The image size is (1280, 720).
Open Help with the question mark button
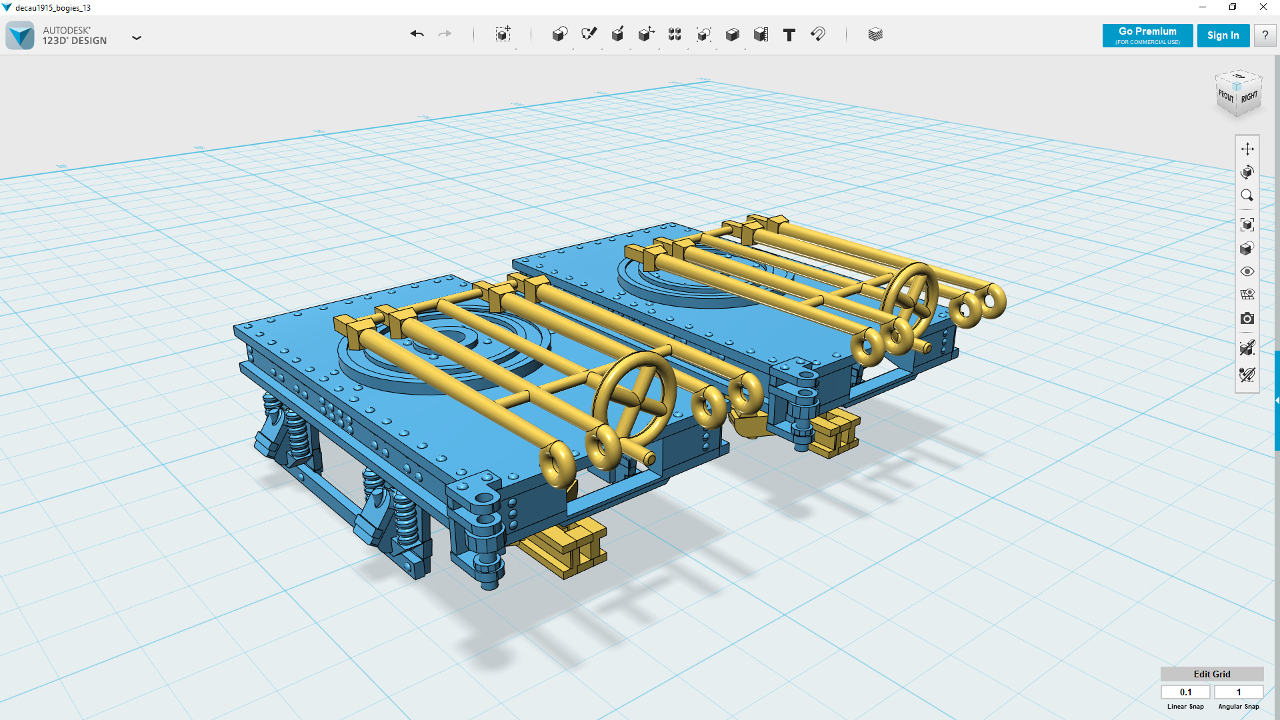(x=1265, y=35)
